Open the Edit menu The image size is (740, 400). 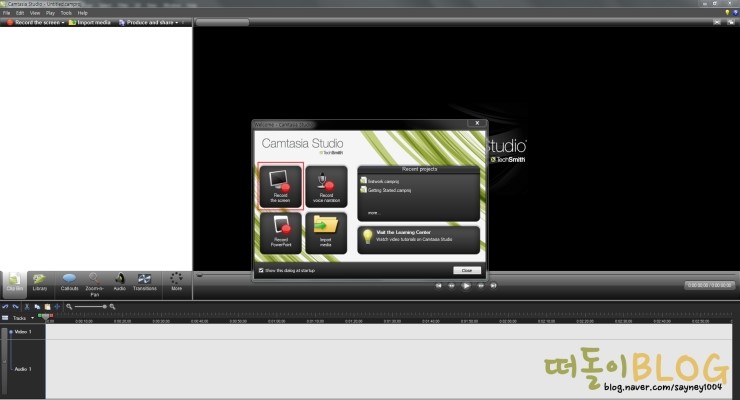20,13
